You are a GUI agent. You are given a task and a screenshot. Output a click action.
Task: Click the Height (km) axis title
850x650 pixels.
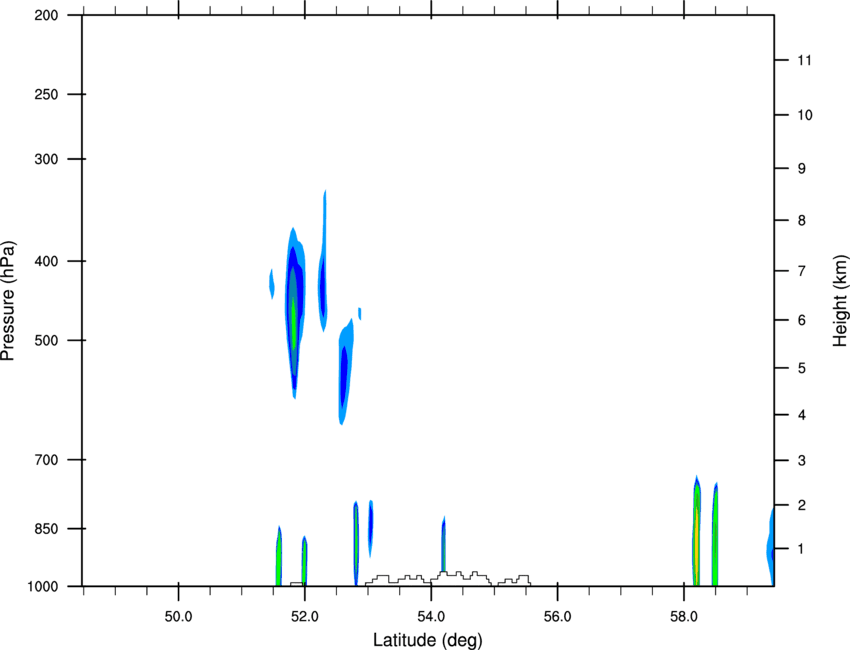(x=840, y=301)
